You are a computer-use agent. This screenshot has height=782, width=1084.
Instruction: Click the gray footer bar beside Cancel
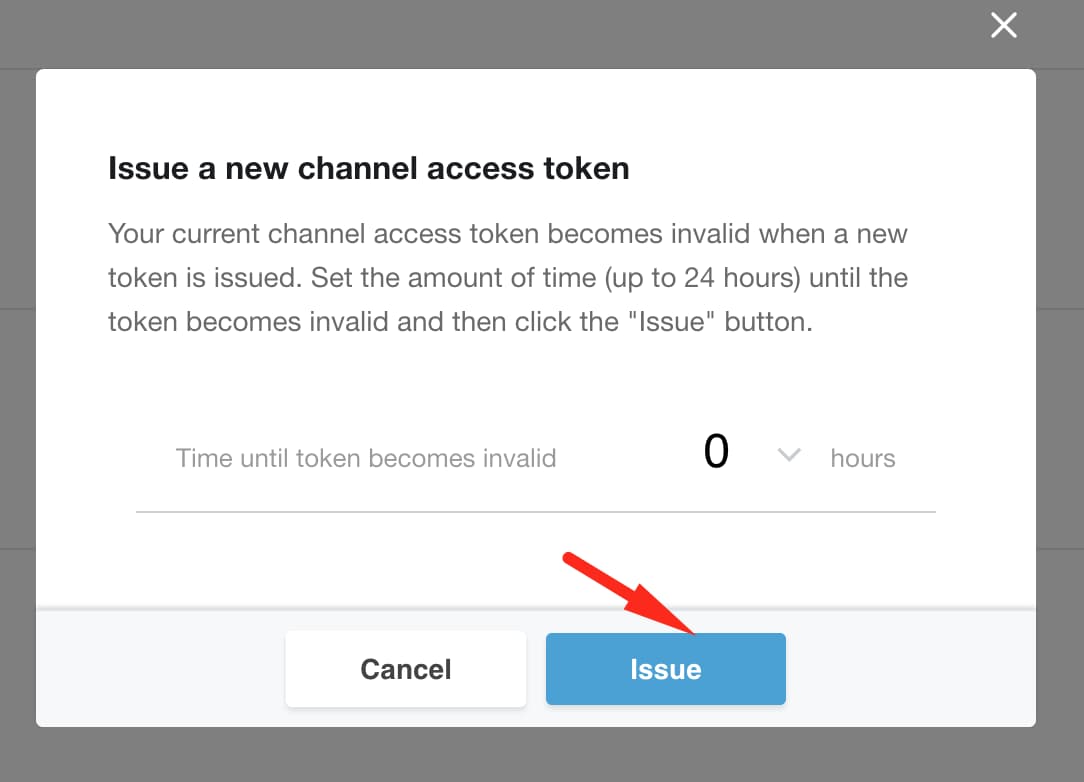click(x=160, y=669)
